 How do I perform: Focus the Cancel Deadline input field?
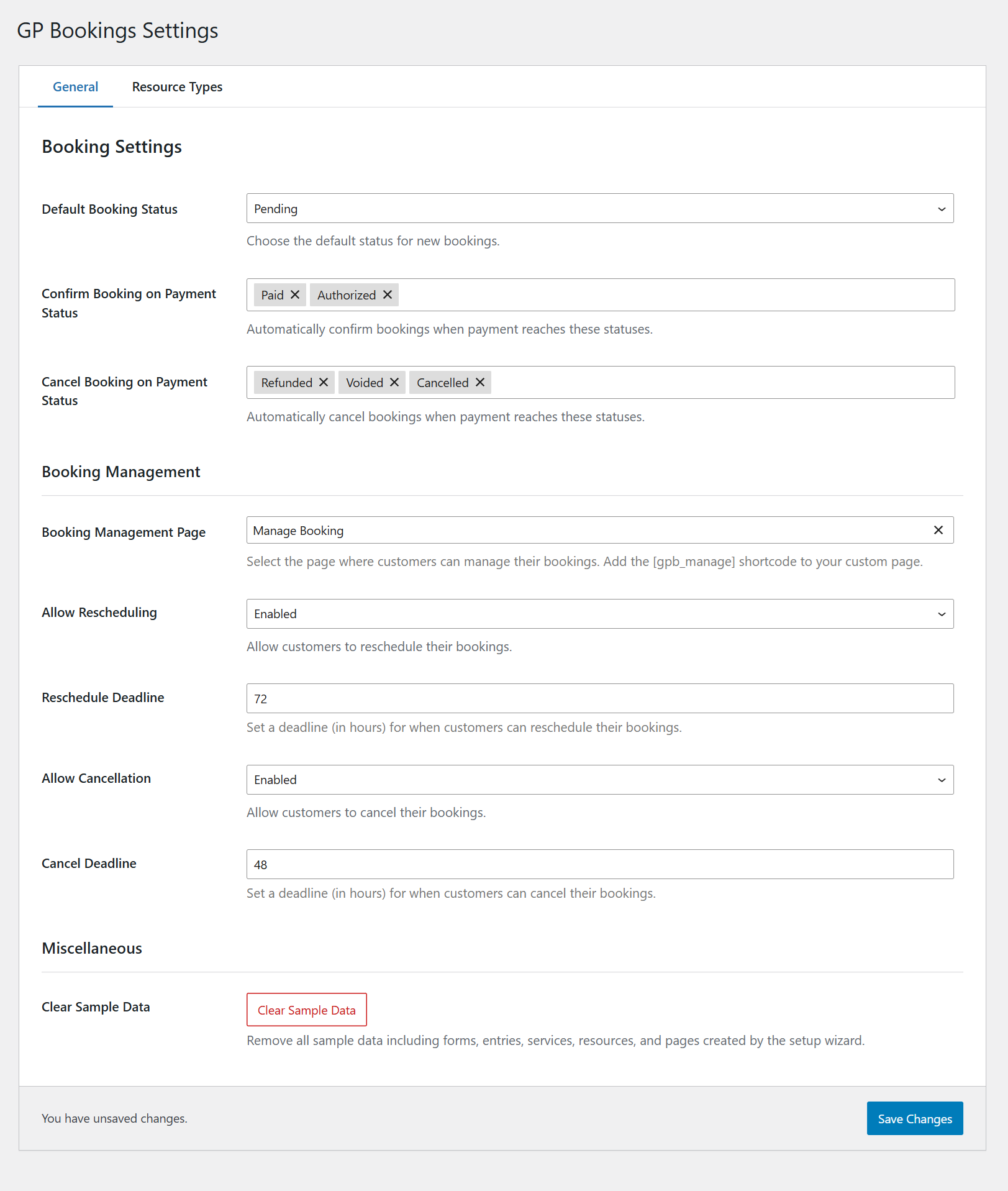click(x=600, y=865)
